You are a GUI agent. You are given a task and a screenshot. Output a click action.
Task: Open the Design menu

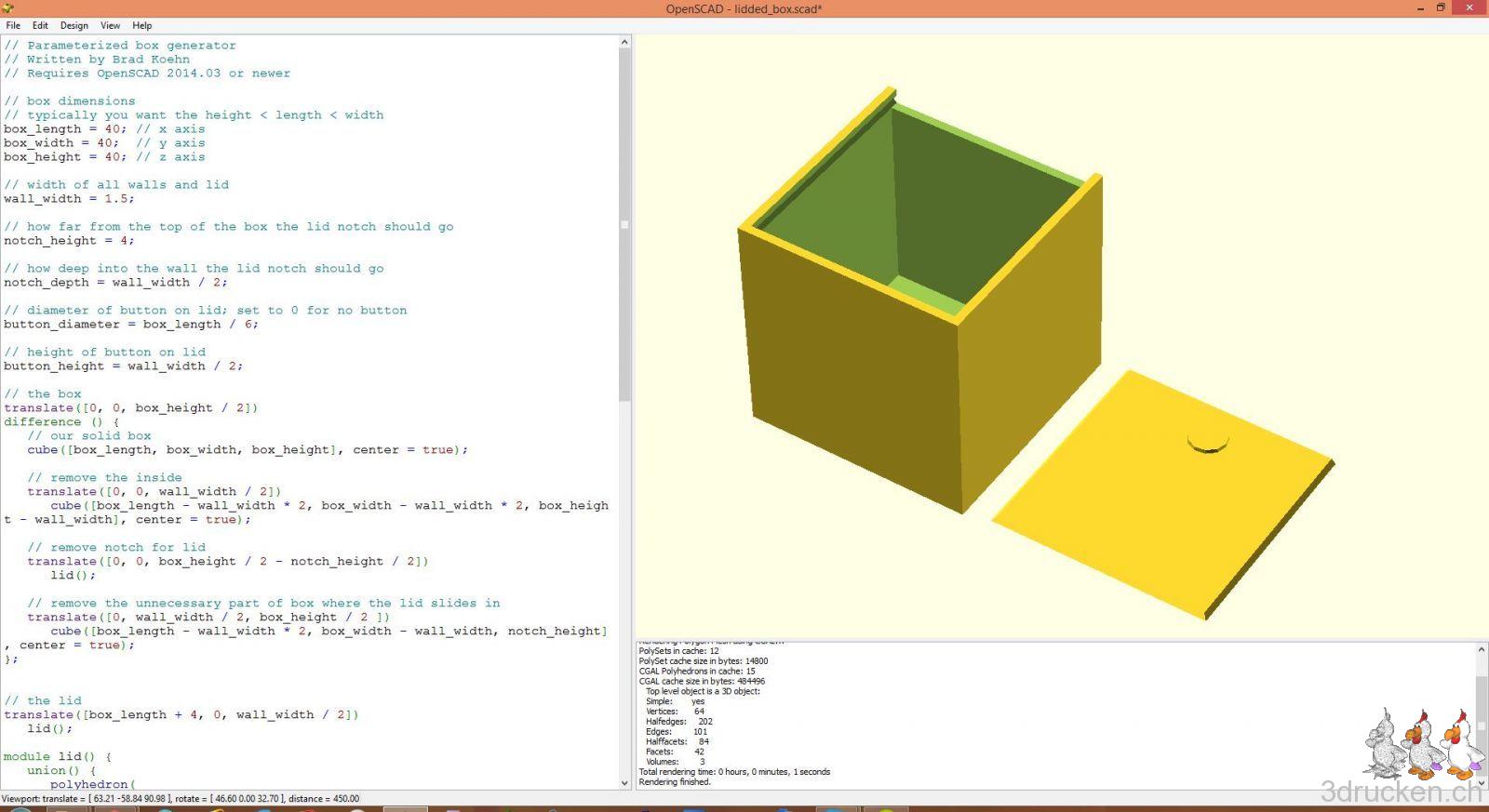point(74,25)
